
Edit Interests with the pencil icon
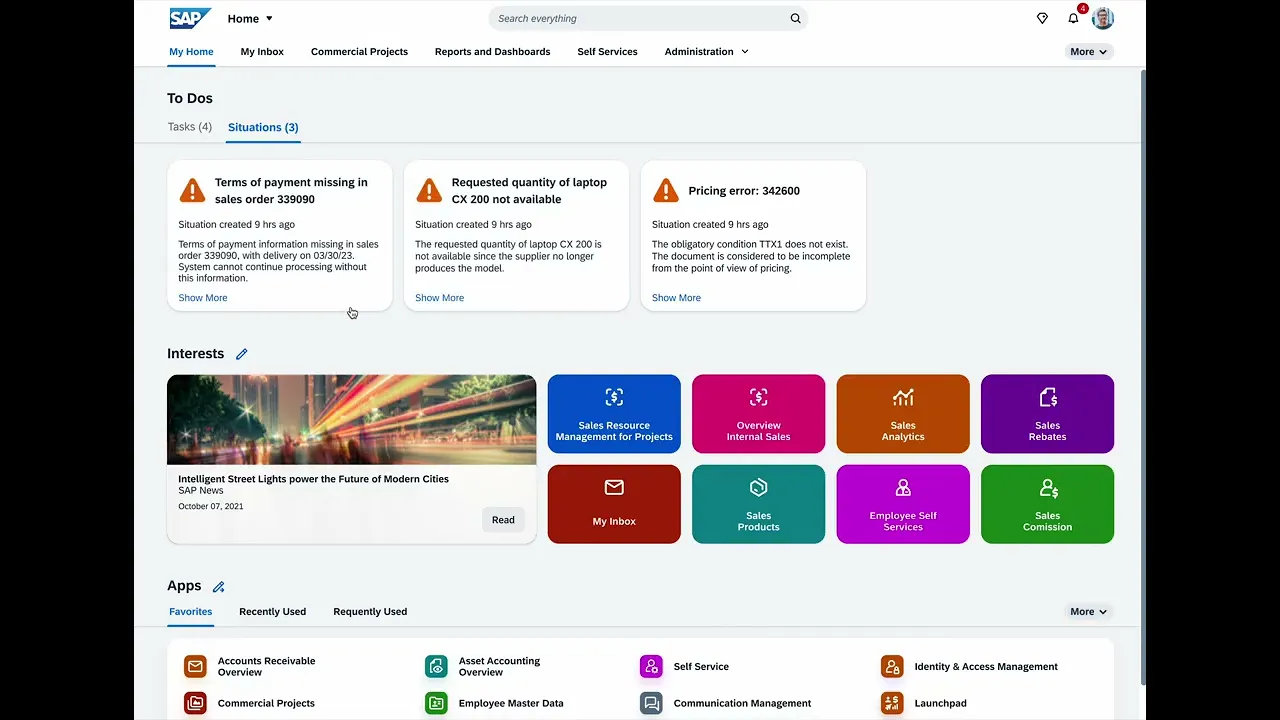242,354
